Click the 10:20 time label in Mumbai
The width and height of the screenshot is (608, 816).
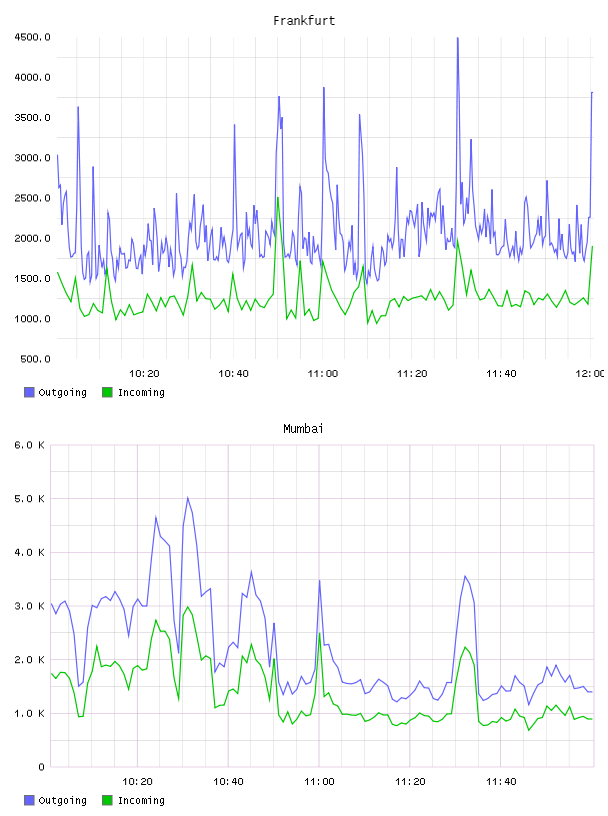pyautogui.click(x=137, y=782)
